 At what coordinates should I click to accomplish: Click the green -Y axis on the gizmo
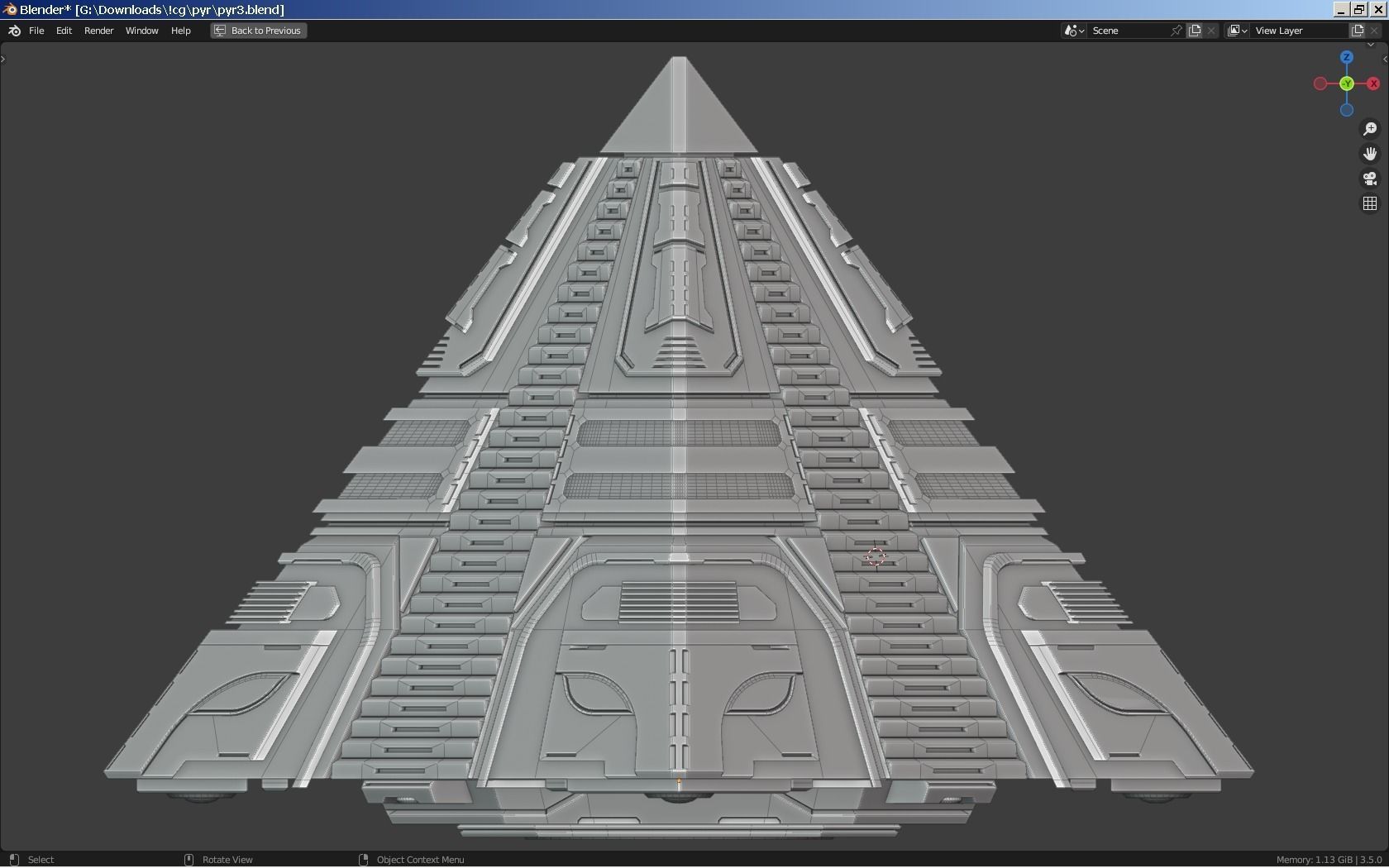click(1347, 83)
